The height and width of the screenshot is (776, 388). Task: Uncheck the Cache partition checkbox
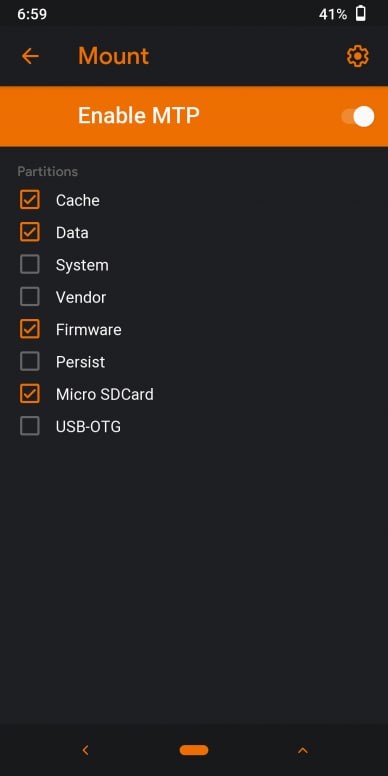pyautogui.click(x=30, y=199)
